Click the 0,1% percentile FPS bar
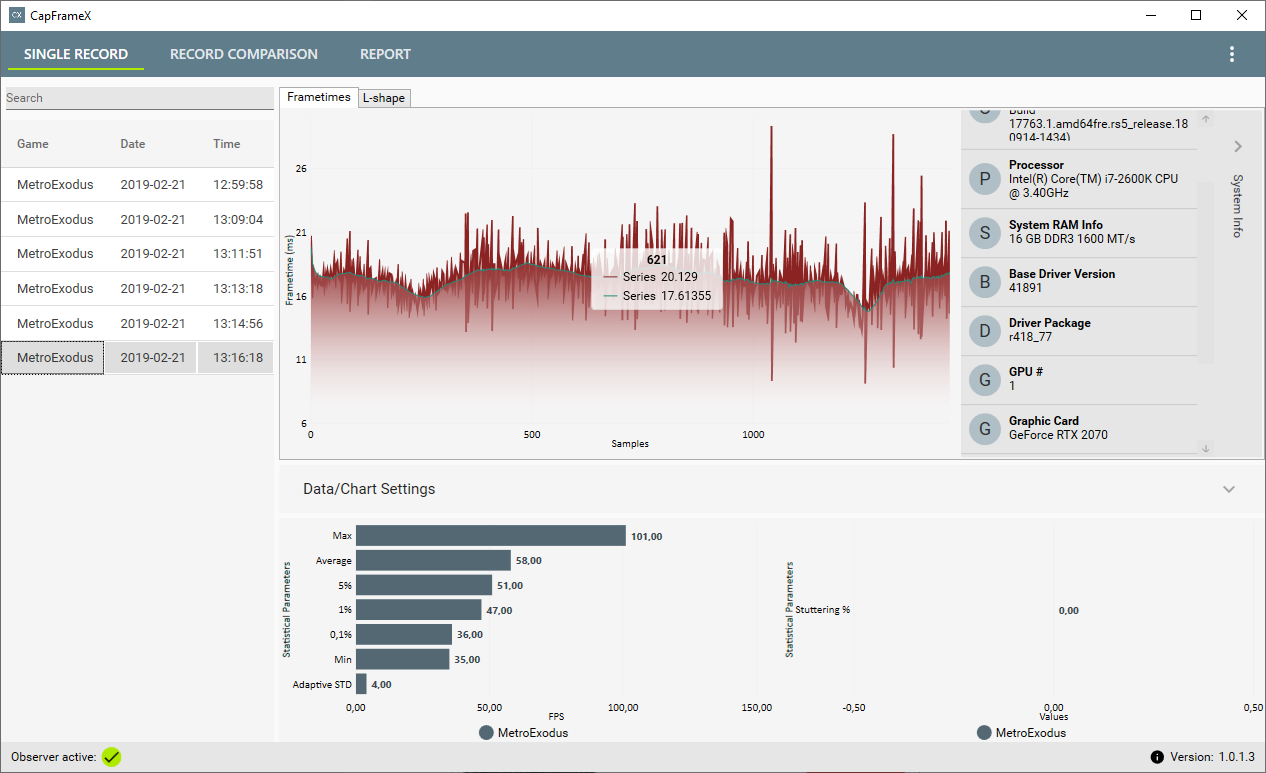The image size is (1266, 773). [404, 634]
